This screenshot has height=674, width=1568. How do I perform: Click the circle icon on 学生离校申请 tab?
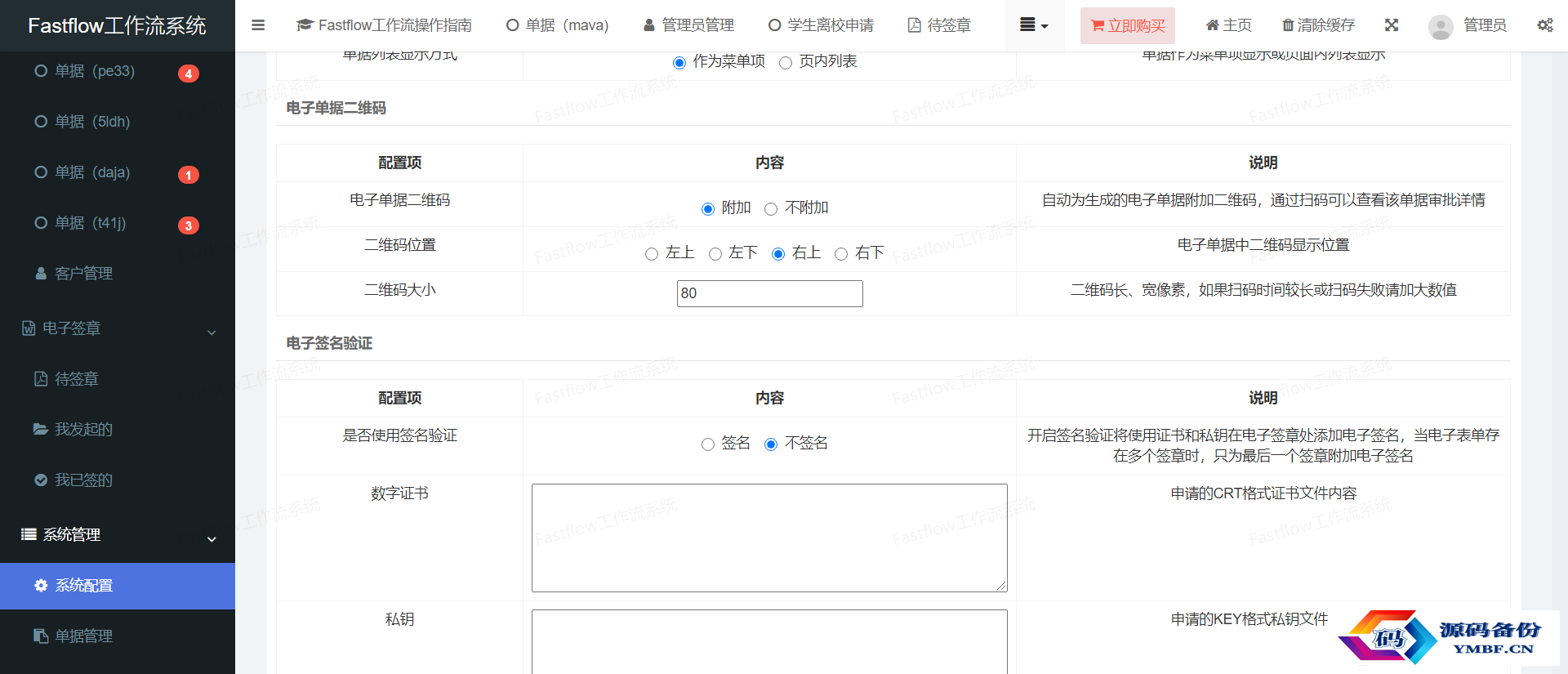[775, 25]
